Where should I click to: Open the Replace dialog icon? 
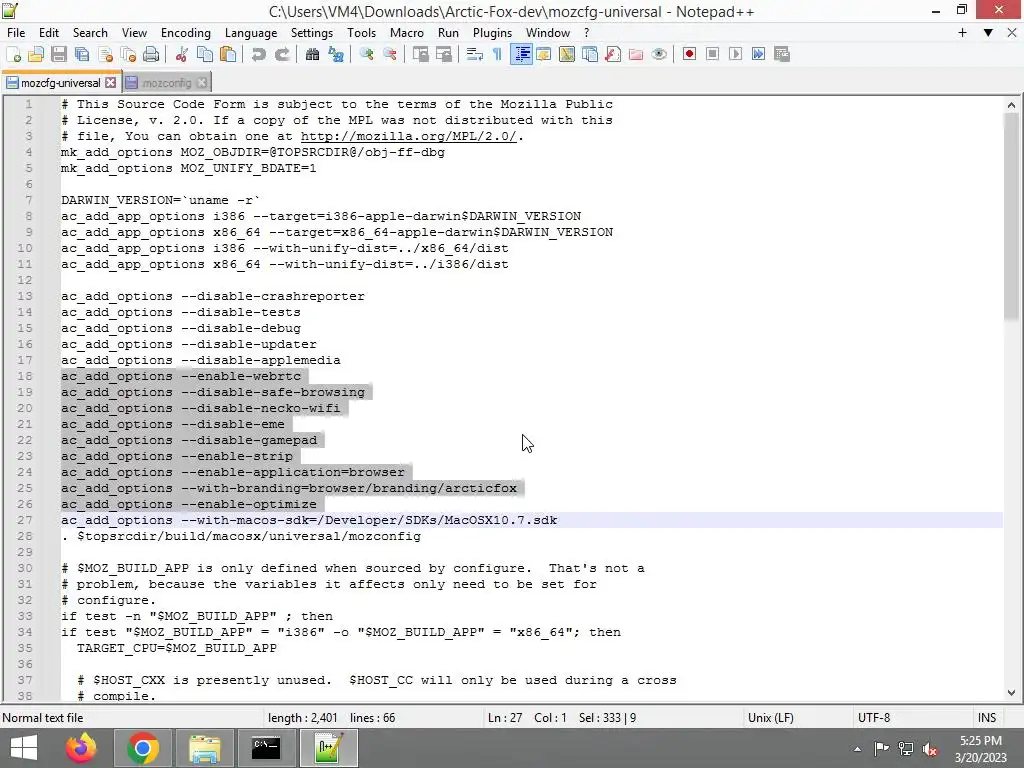pos(336,54)
